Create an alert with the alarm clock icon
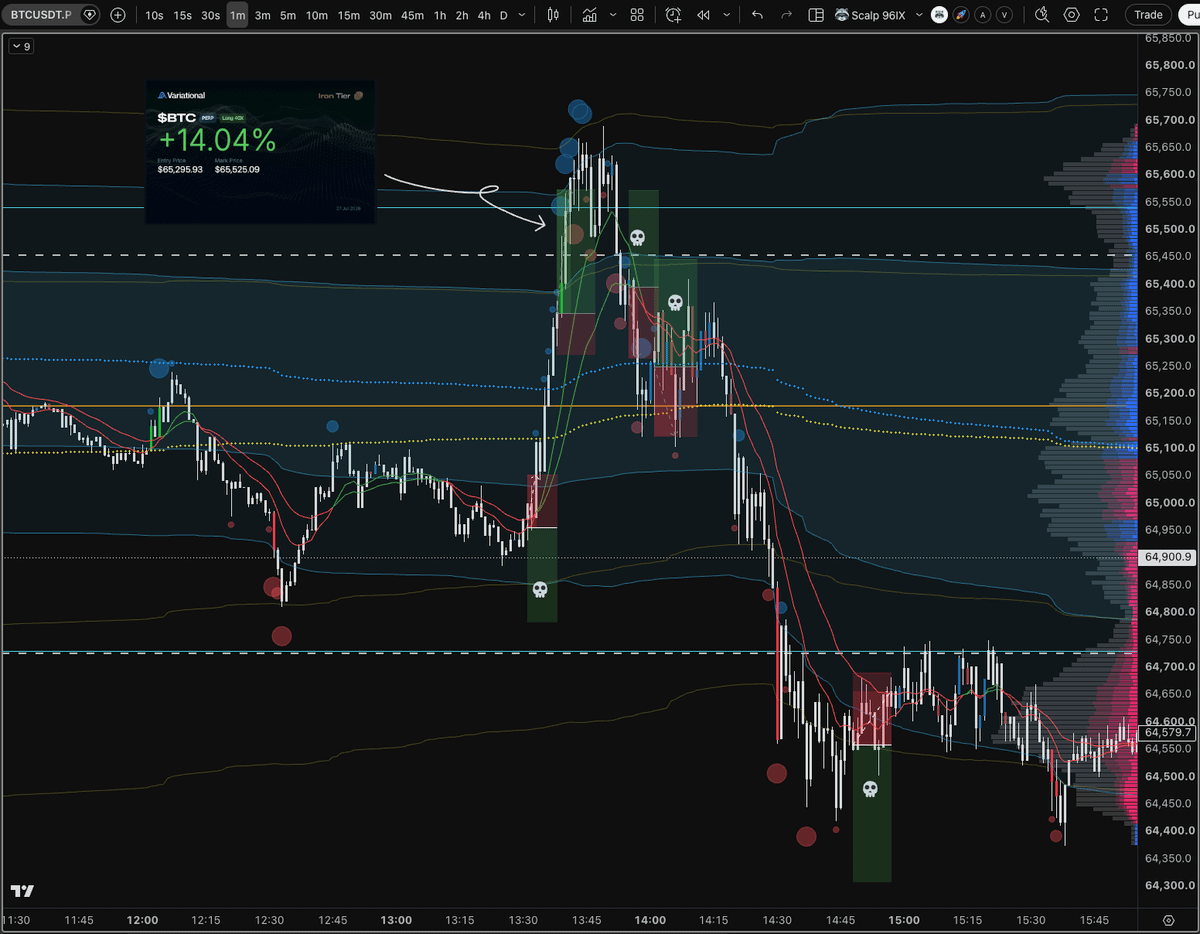1200x934 pixels. [673, 15]
